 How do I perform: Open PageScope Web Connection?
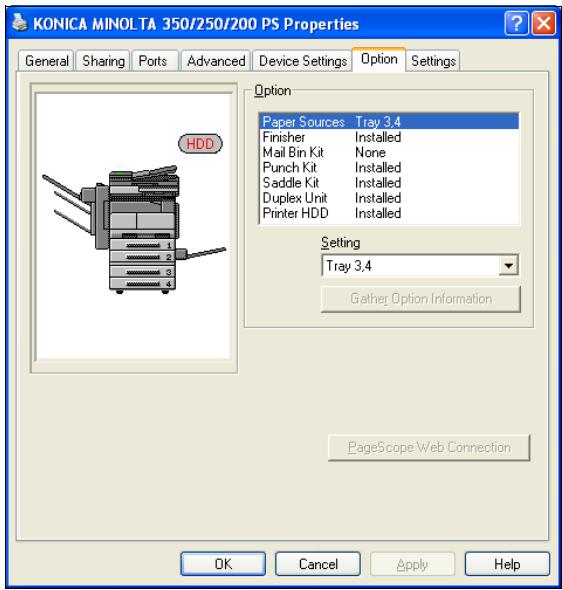[429, 447]
